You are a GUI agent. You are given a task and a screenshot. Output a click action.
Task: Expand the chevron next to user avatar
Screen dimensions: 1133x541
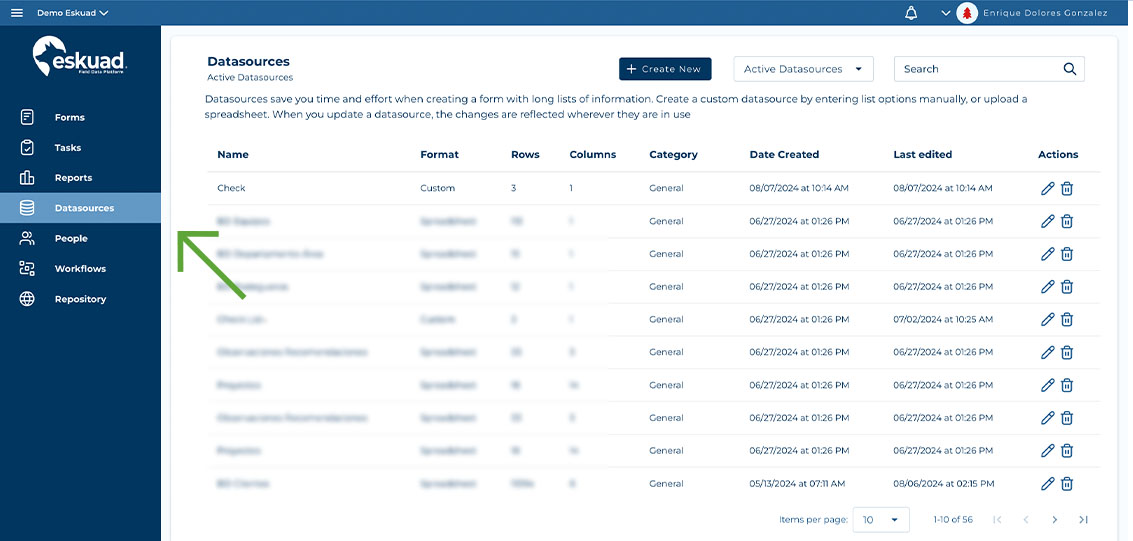pyautogui.click(x=945, y=13)
